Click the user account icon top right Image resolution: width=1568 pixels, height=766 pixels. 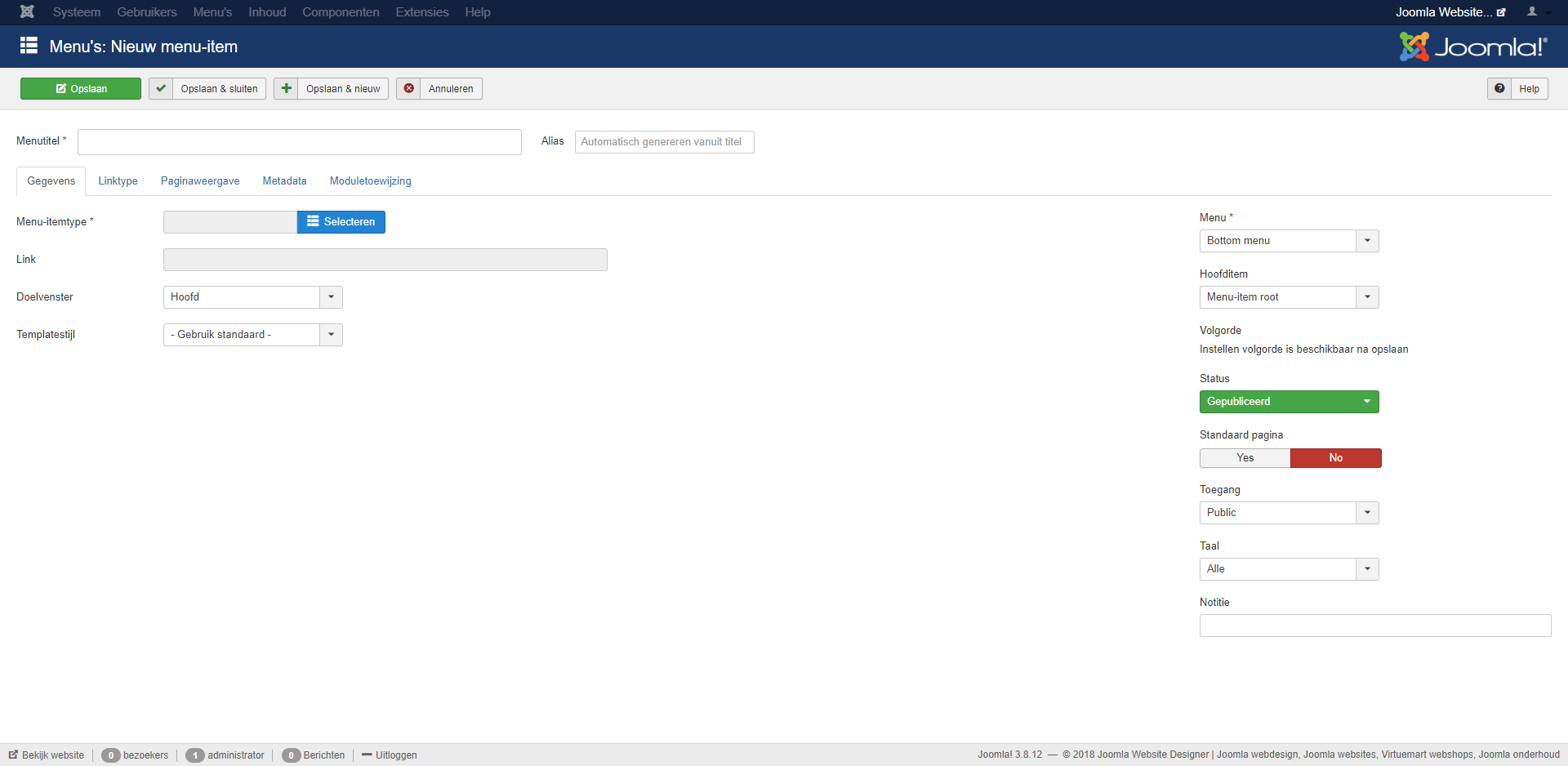pyautogui.click(x=1531, y=11)
